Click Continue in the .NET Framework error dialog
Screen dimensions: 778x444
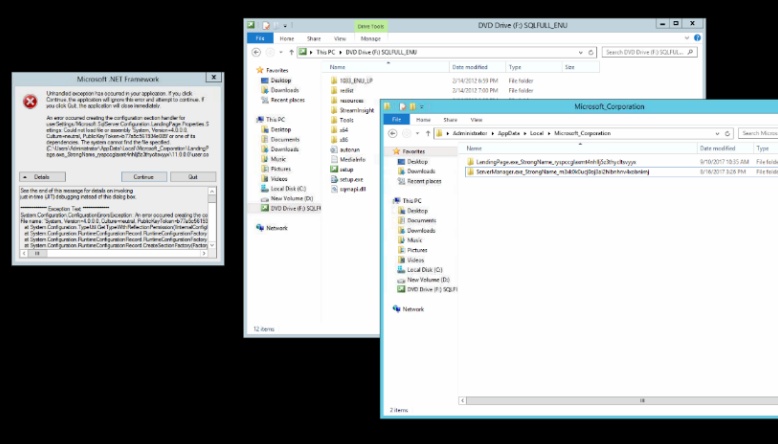point(144,177)
